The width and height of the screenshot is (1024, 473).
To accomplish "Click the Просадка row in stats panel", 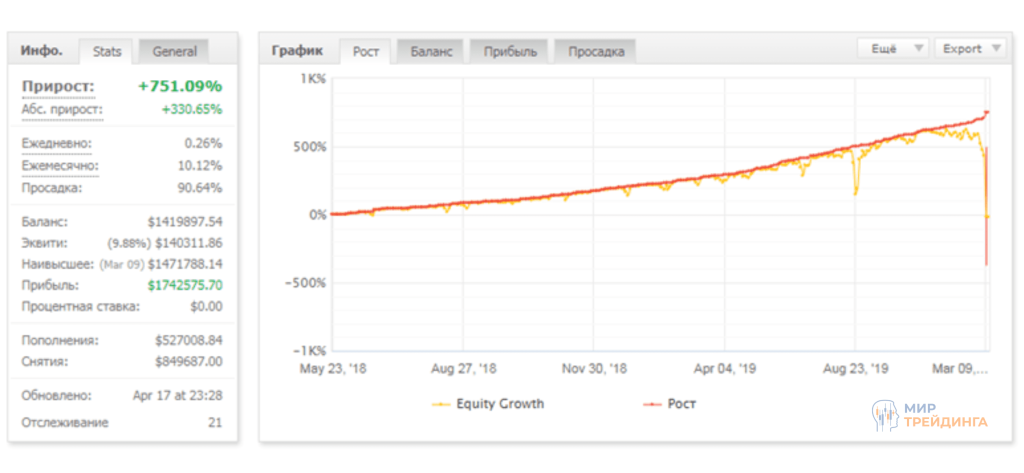I will click(x=51, y=188).
